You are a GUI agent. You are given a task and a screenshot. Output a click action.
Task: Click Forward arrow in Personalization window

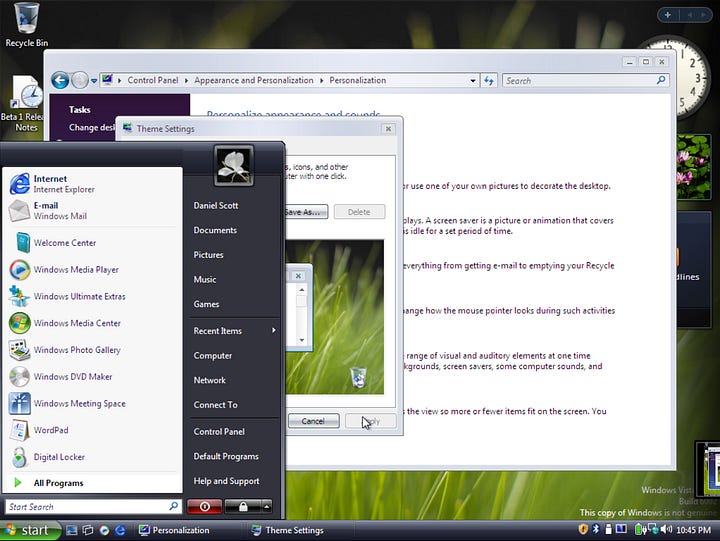pyautogui.click(x=80, y=80)
